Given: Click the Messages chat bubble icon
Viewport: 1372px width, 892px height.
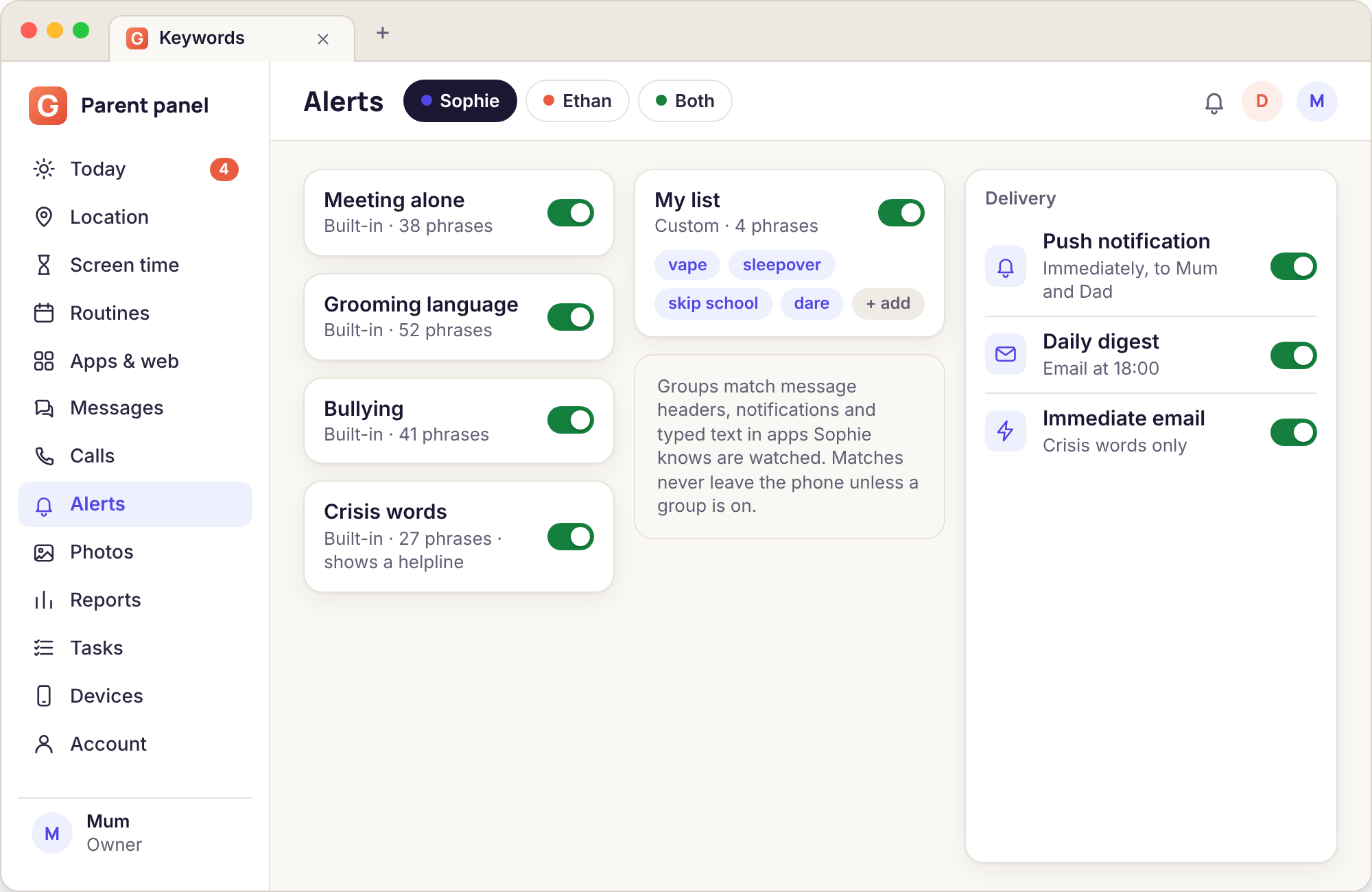Looking at the screenshot, I should click(44, 408).
